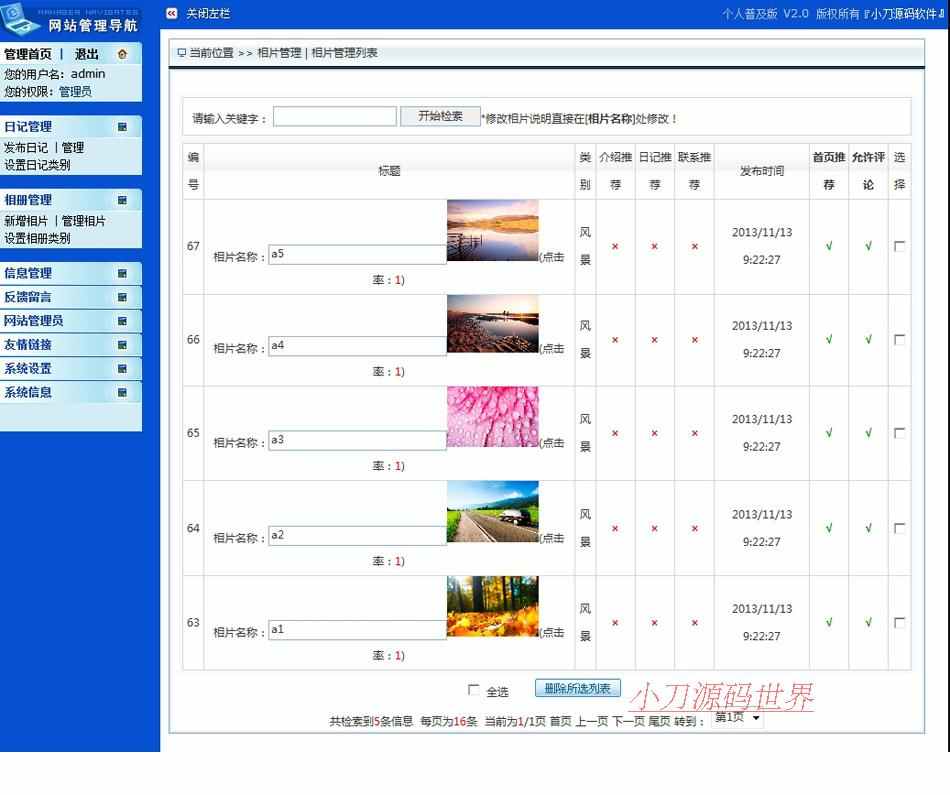Toggle 首页推荐 green check for row 64
Screen dimensions: 950x795
coord(829,528)
